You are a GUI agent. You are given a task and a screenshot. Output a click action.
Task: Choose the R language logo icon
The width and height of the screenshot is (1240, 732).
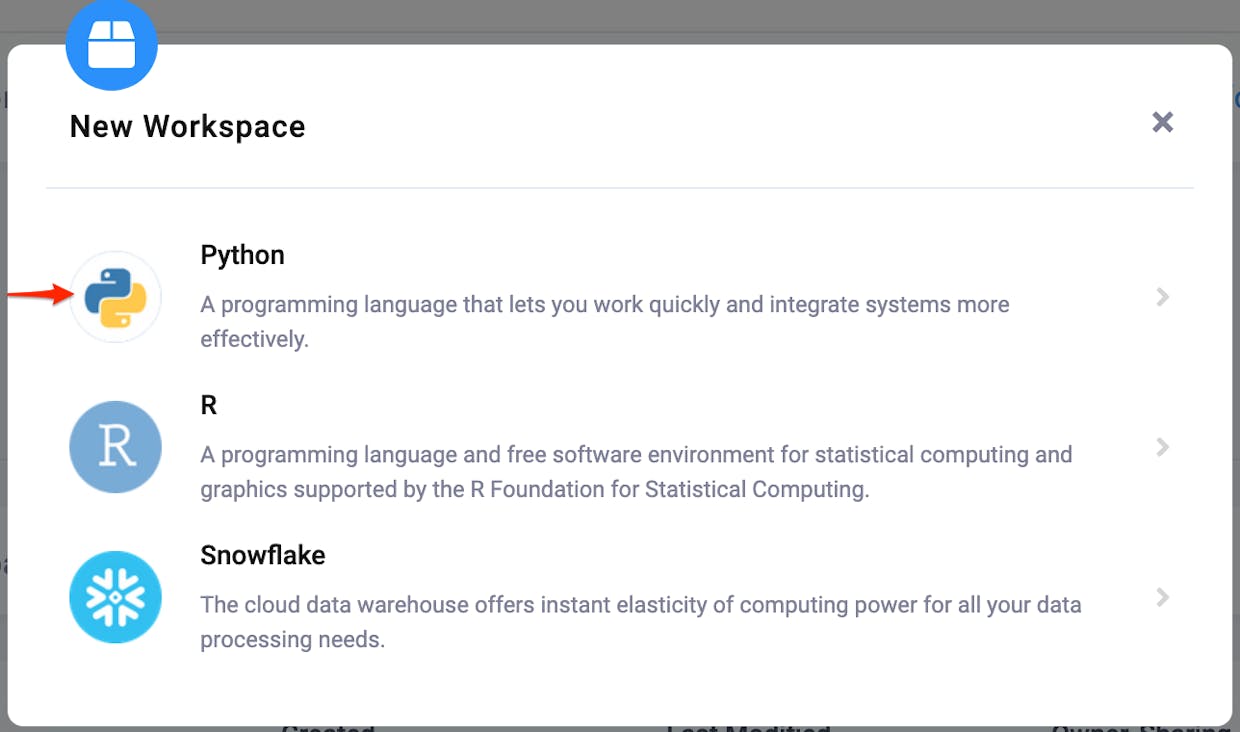coord(116,447)
